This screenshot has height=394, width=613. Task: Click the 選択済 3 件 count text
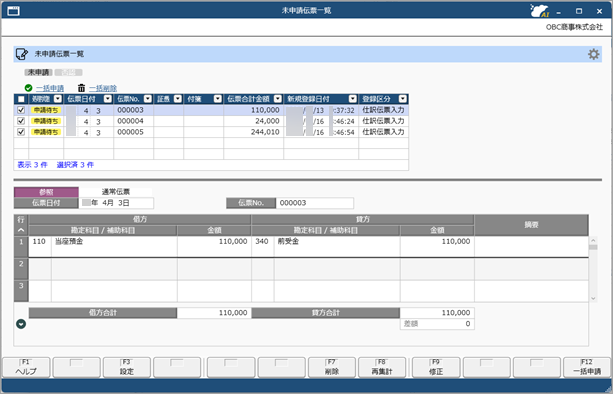75,165
